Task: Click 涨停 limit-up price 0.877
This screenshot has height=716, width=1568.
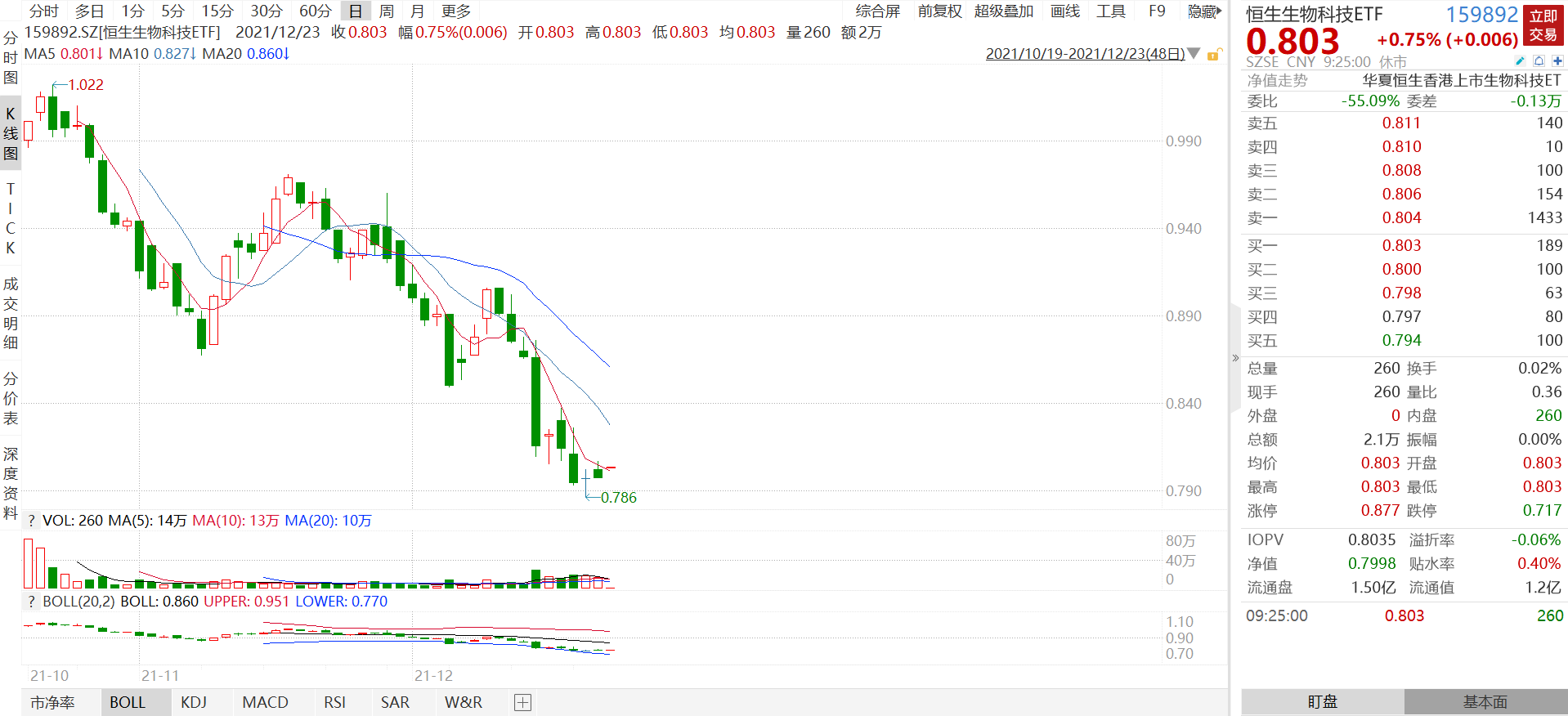Action: tap(1380, 510)
